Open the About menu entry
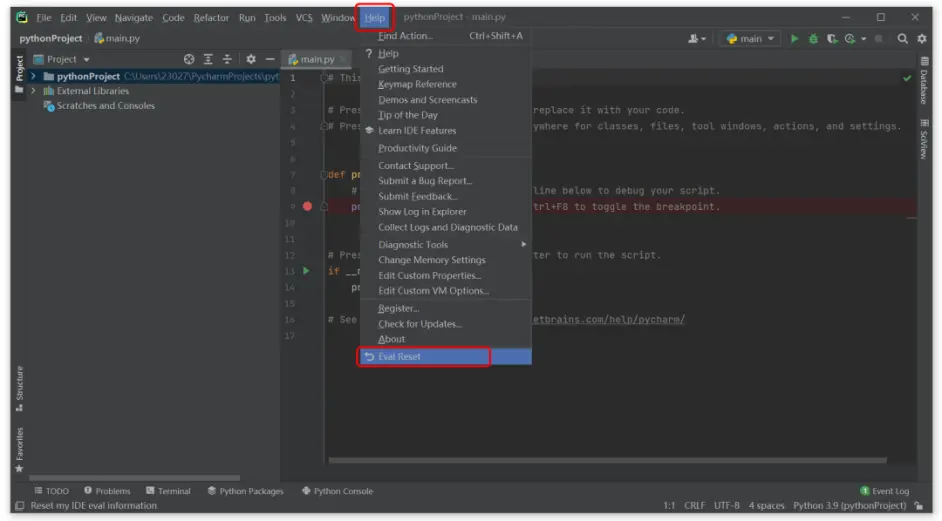Screen dimensions: 942x521 [446, 339]
